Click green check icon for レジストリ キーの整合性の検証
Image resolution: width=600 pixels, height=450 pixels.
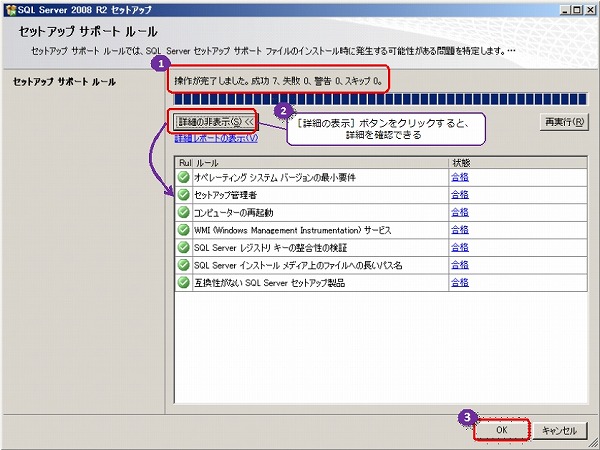point(184,248)
